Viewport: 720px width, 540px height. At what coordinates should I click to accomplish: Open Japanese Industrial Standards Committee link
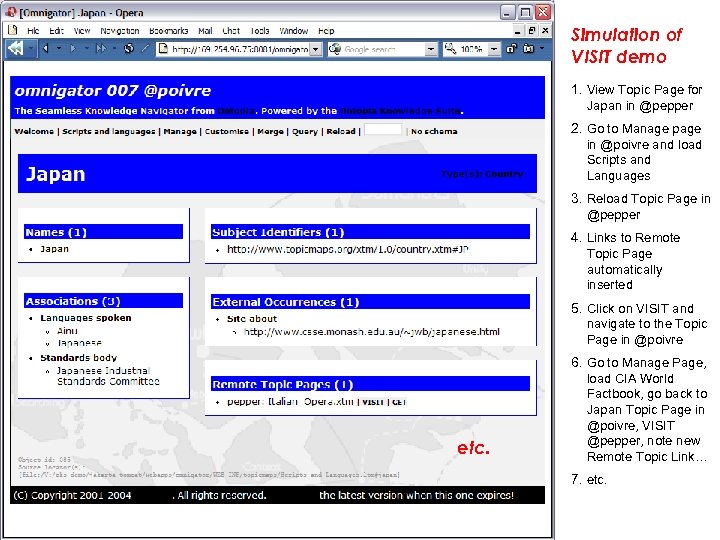108,376
